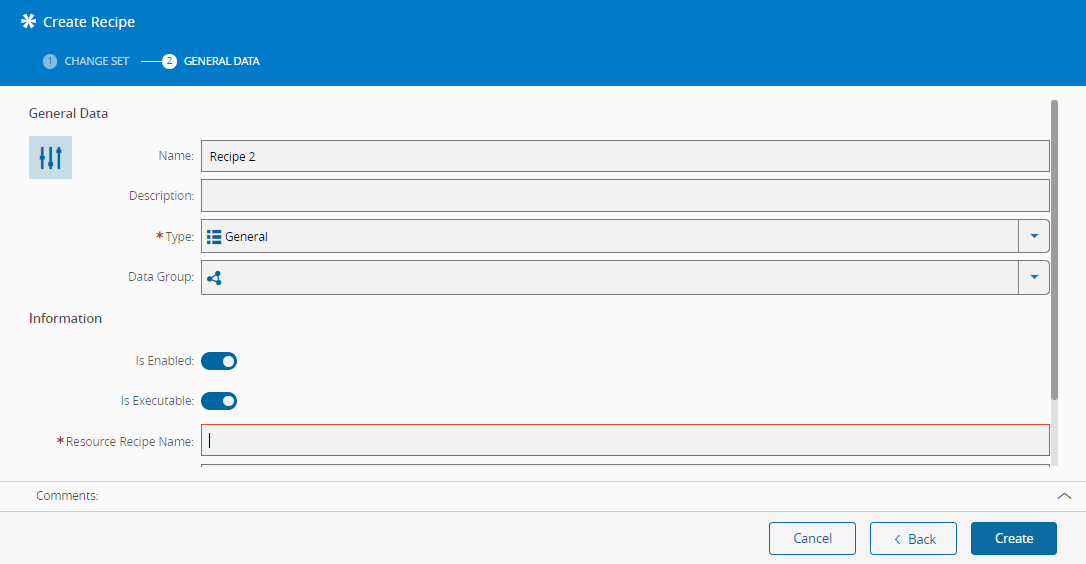Click the share-nodes icon in Data Group field
Viewport: 1086px width, 564px height.
tap(214, 278)
